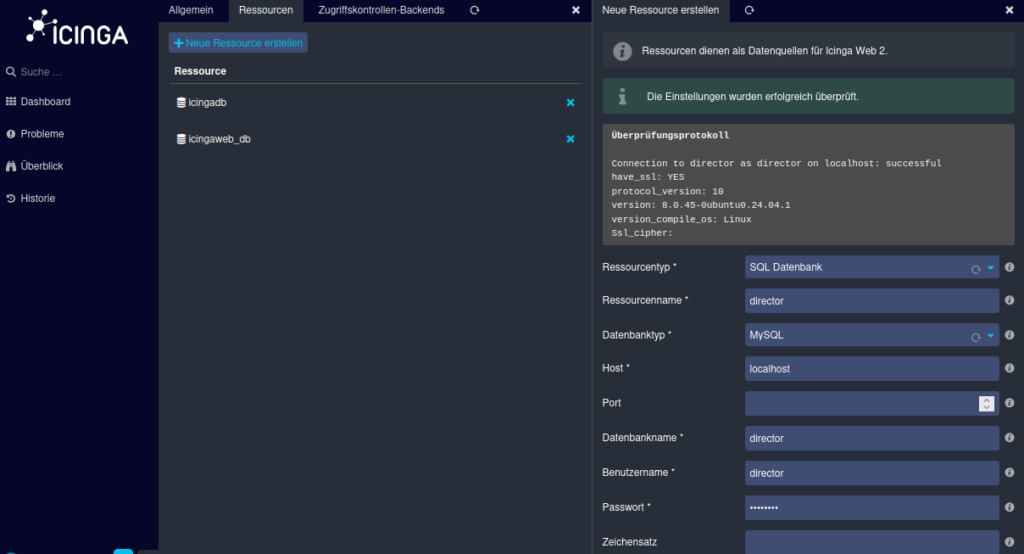Click the info icon beside Ressourcen dienen
This screenshot has height=554, width=1024.
click(622, 51)
